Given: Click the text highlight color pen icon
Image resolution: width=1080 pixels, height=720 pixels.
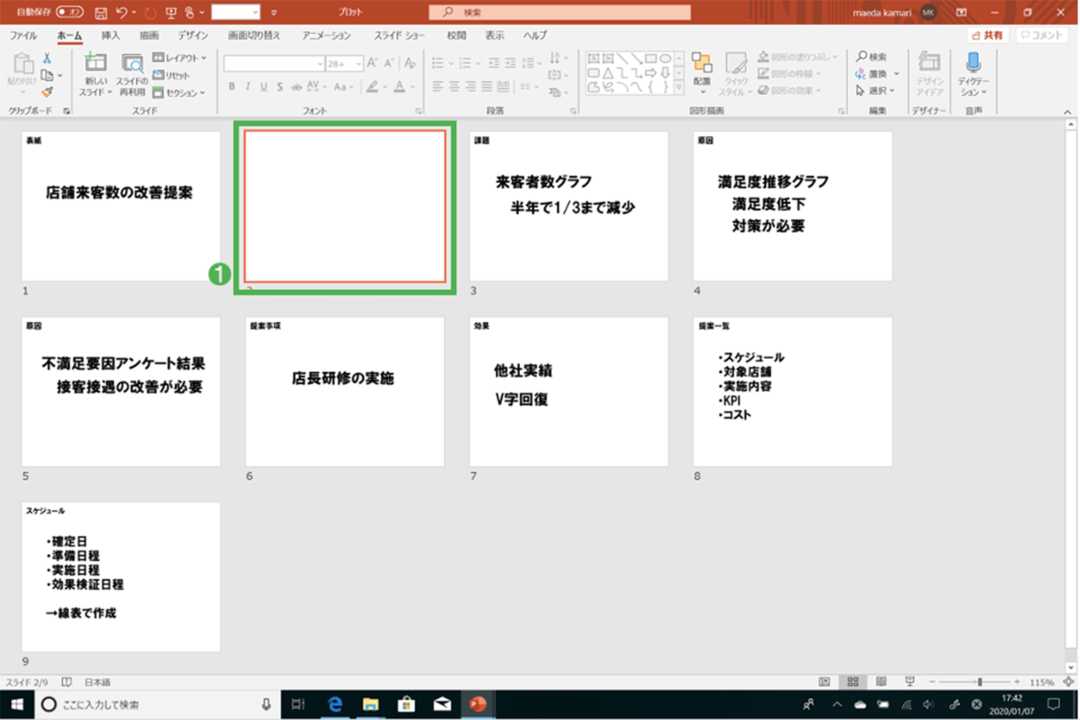Looking at the screenshot, I should tap(372, 87).
